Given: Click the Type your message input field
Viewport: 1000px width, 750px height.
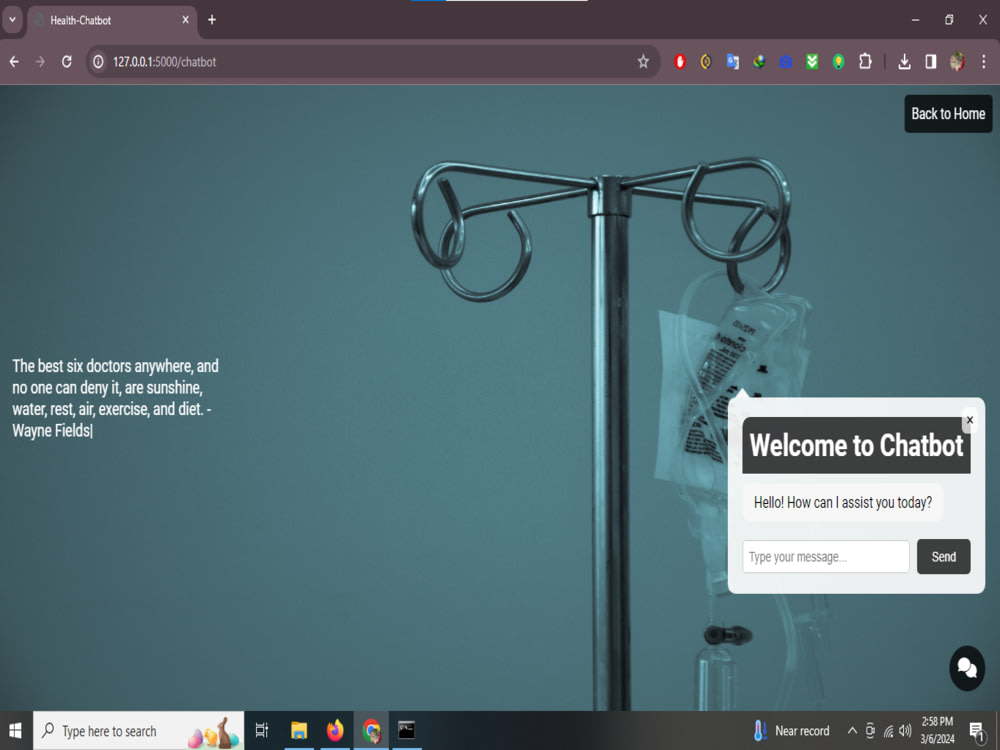Looking at the screenshot, I should click(x=825, y=556).
